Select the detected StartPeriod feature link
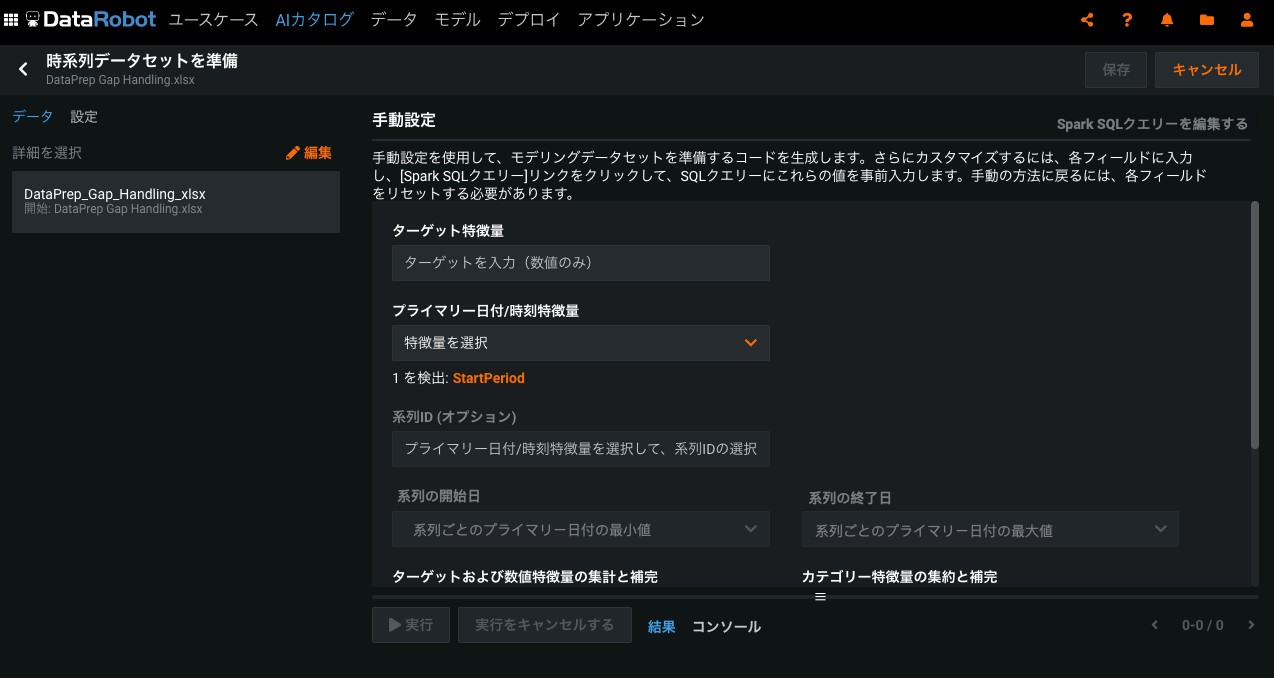Image resolution: width=1274 pixels, height=678 pixels. click(x=488, y=378)
